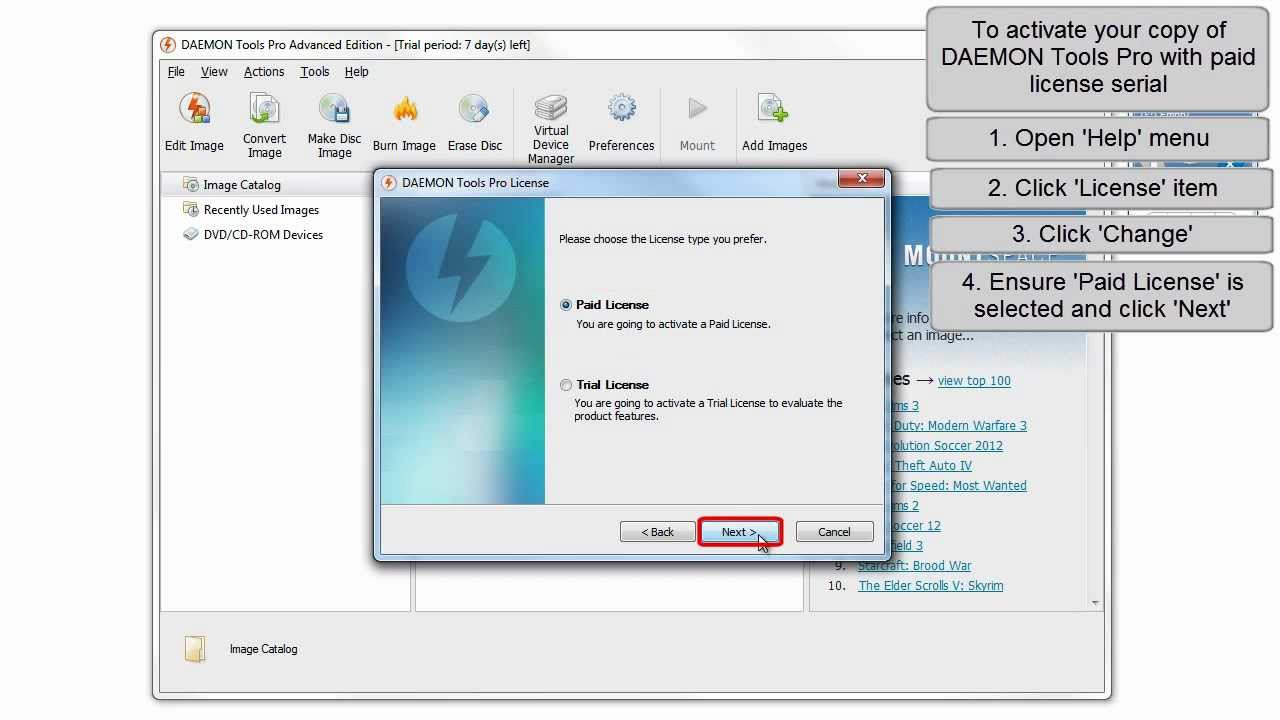Viewport: 1280px width, 720px height.
Task: Open the File menu
Action: [176, 72]
